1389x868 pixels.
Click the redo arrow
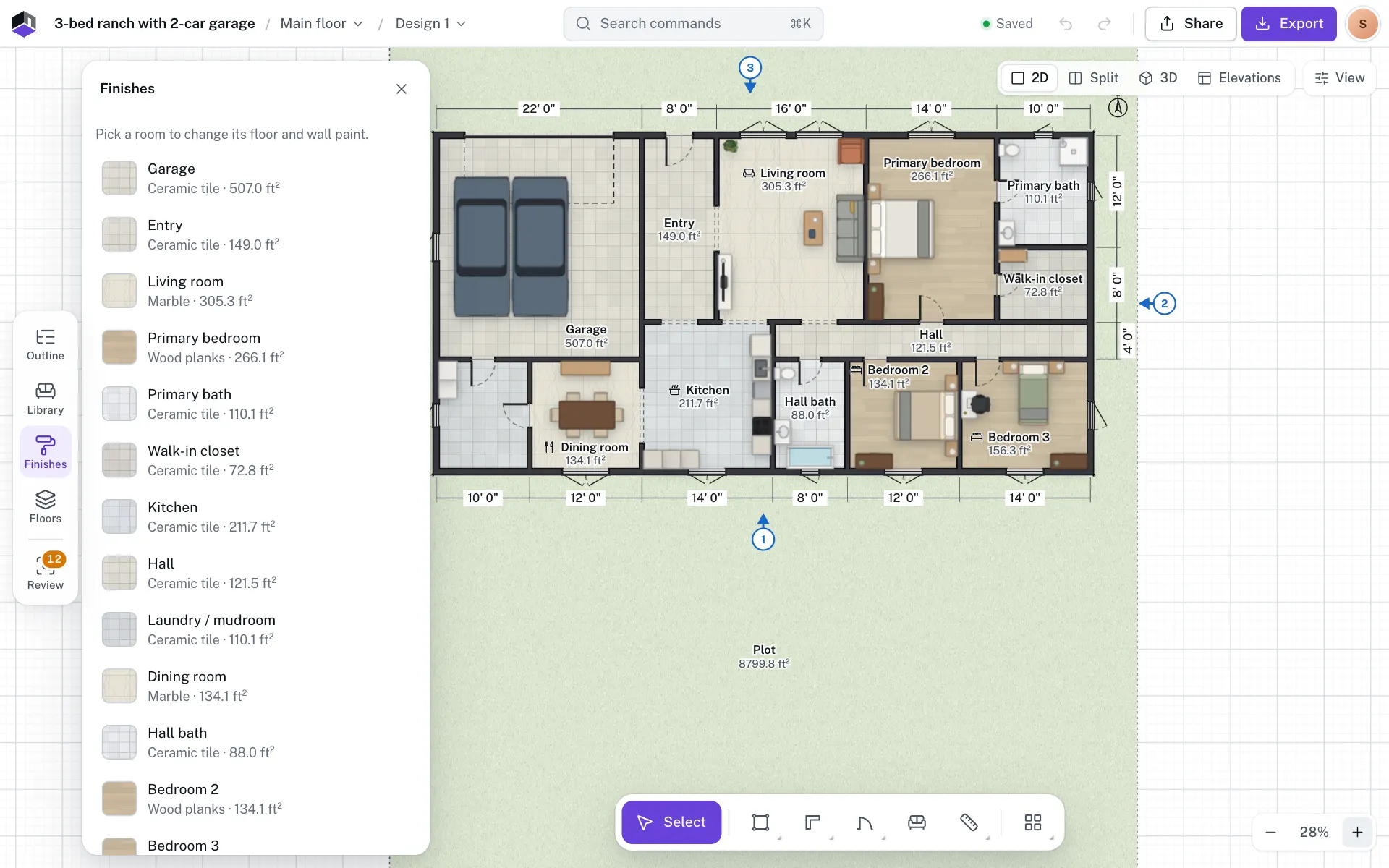point(1104,24)
